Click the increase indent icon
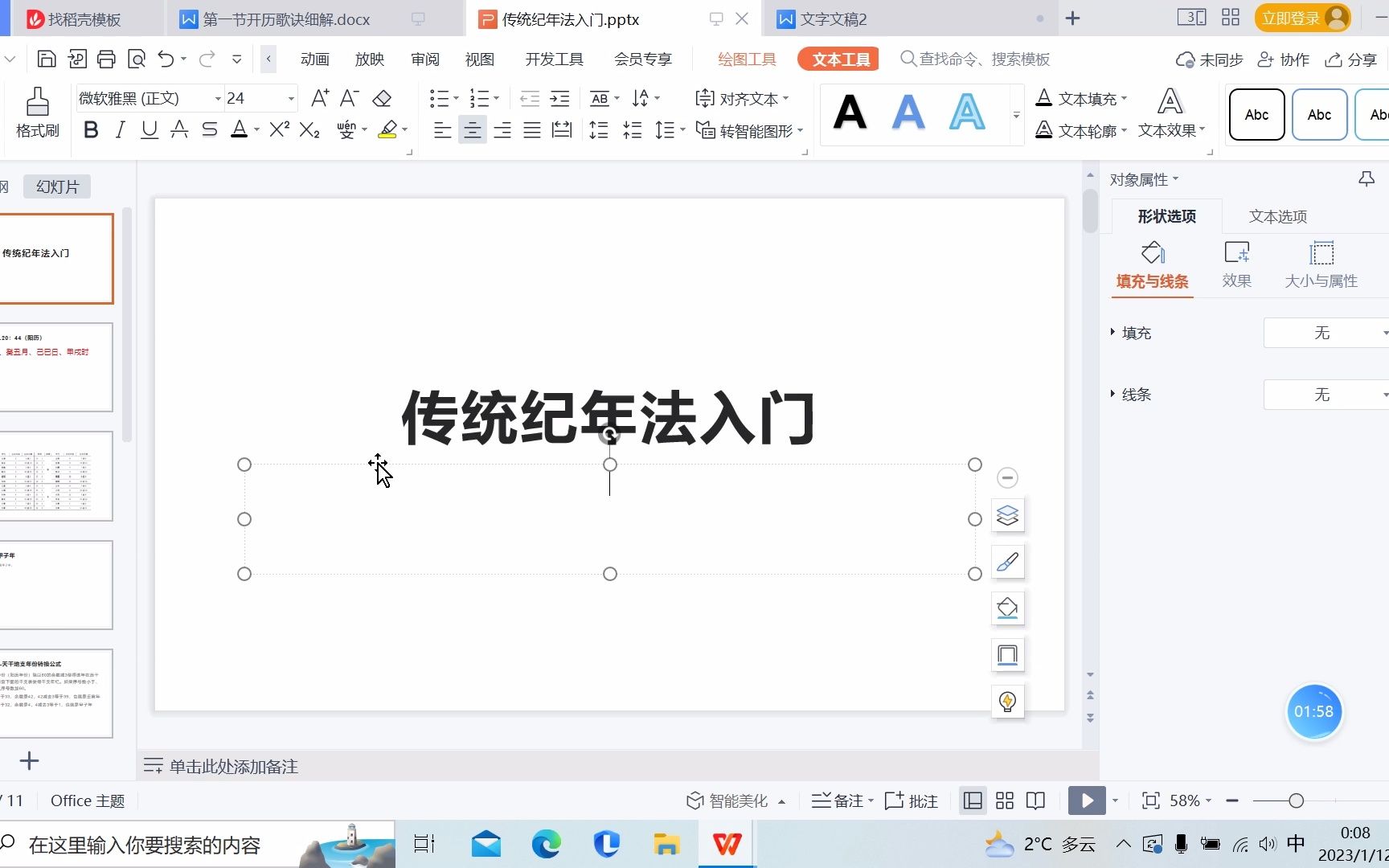The width and height of the screenshot is (1389, 868). [x=559, y=98]
